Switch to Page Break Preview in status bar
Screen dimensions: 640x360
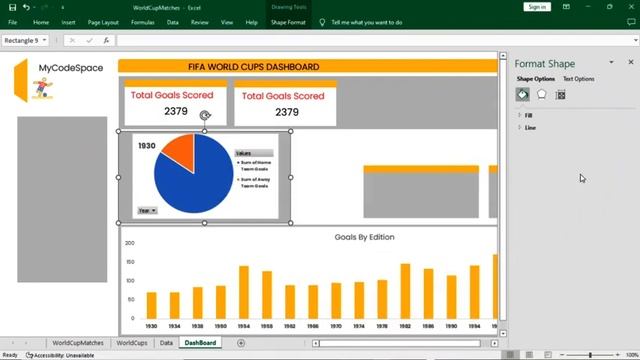[x=548, y=355]
